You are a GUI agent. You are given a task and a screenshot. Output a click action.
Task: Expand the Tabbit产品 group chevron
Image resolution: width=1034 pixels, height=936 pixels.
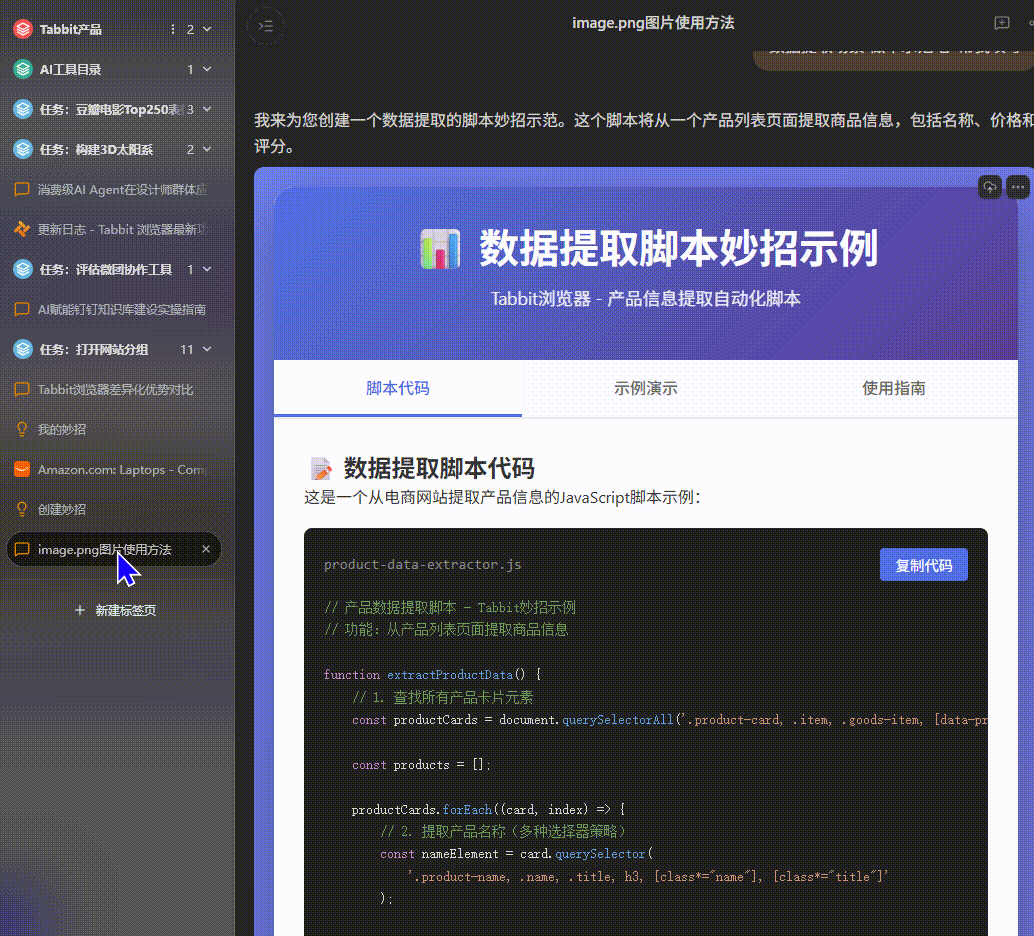click(x=207, y=29)
